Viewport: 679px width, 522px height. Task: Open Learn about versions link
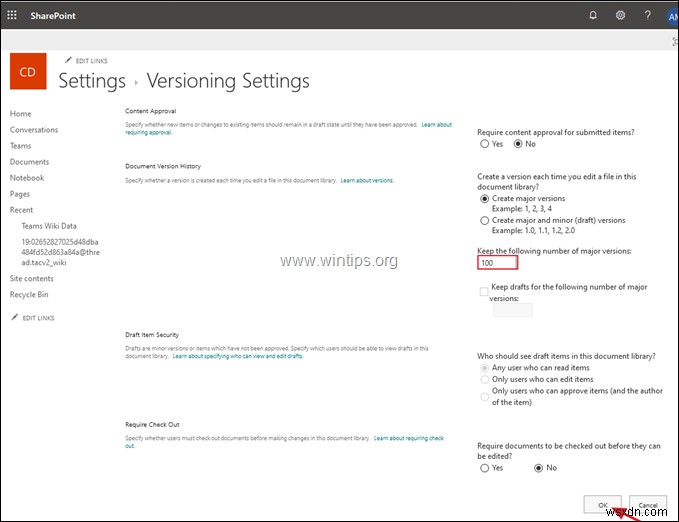pos(367,180)
